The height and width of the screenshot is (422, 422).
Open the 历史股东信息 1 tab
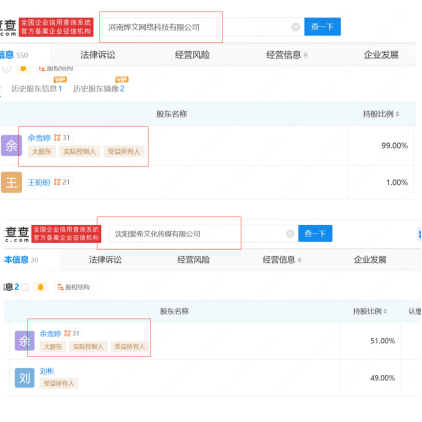tap(37, 88)
